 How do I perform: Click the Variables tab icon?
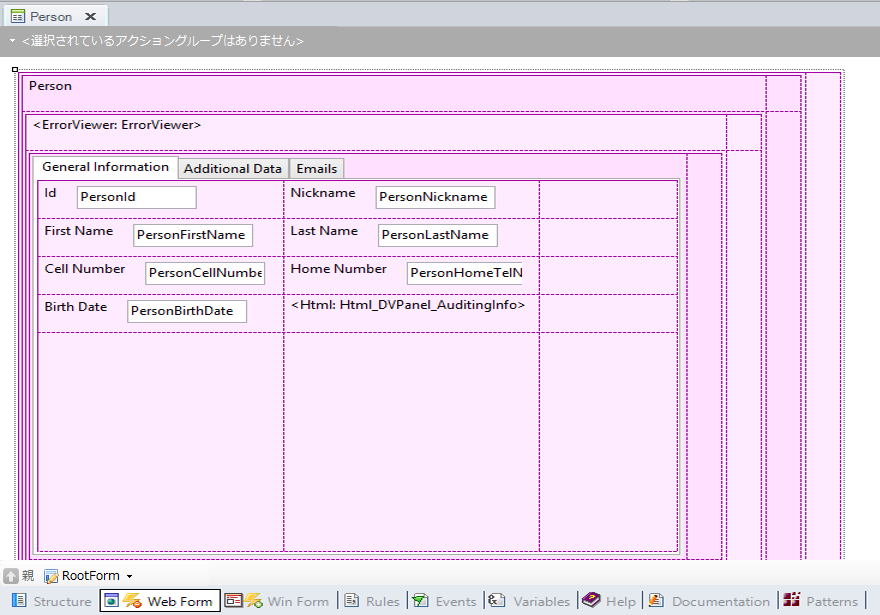(498, 601)
